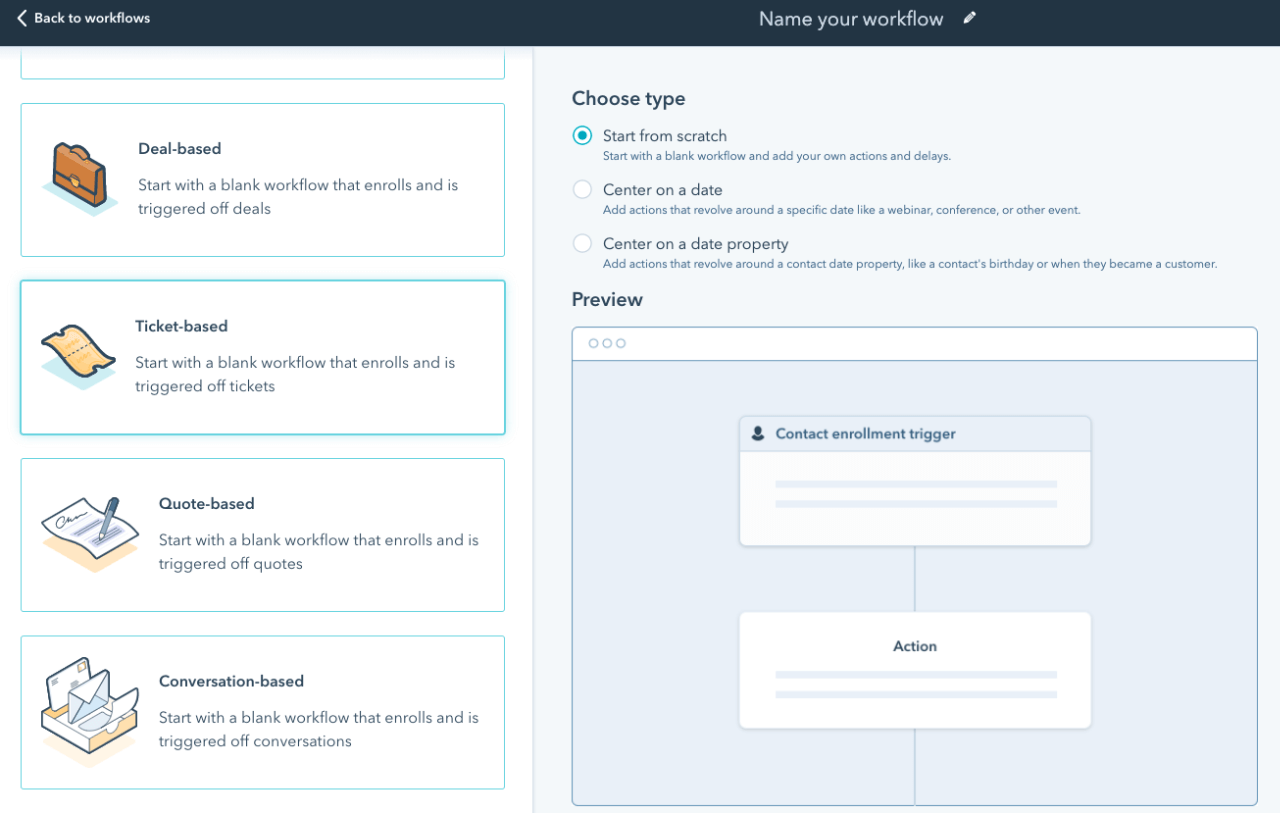Click the ticket icon on Ticket-based card
1280x813 pixels.
click(x=78, y=357)
